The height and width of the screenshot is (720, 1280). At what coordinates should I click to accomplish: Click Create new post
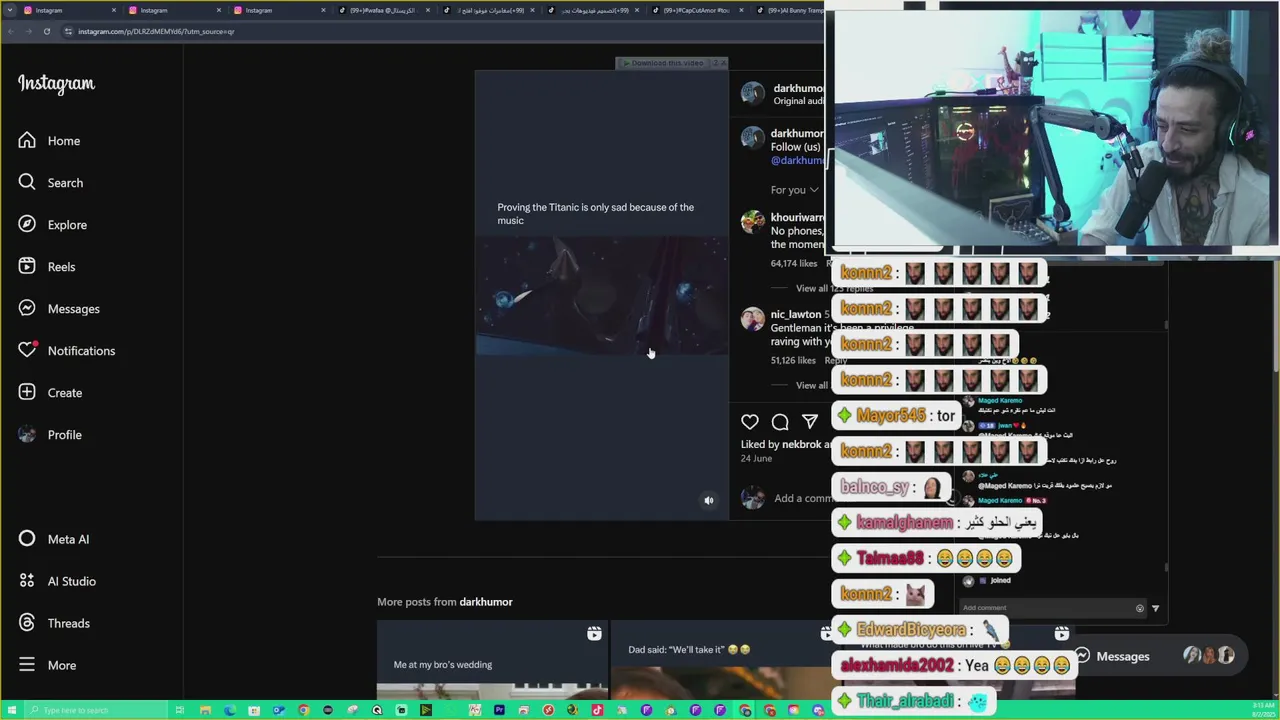pyautogui.click(x=50, y=393)
